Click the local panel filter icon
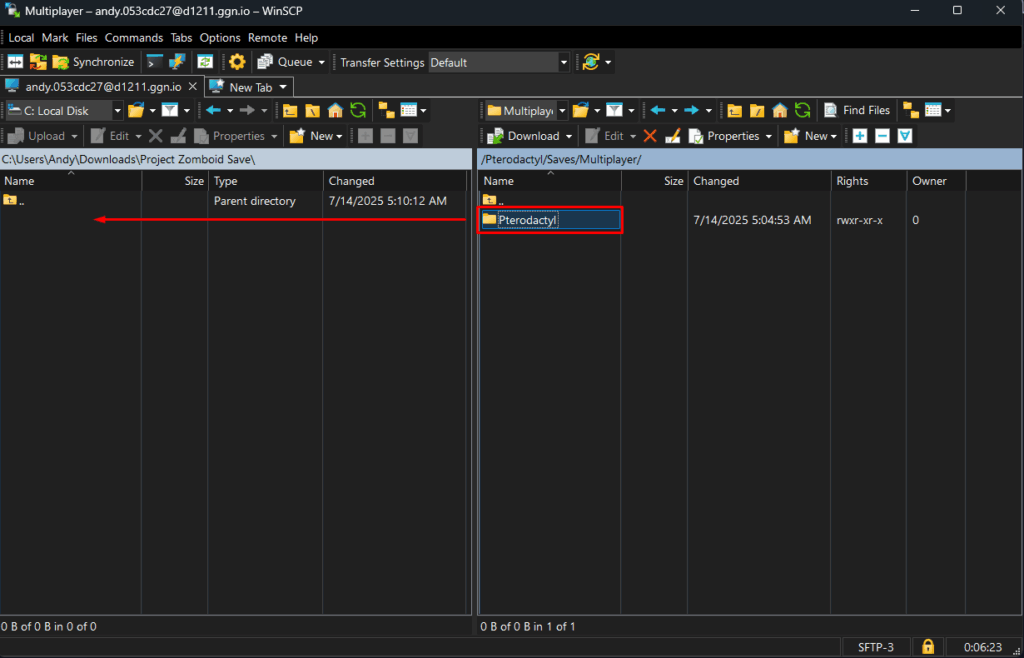The height and width of the screenshot is (658, 1024). (170, 110)
